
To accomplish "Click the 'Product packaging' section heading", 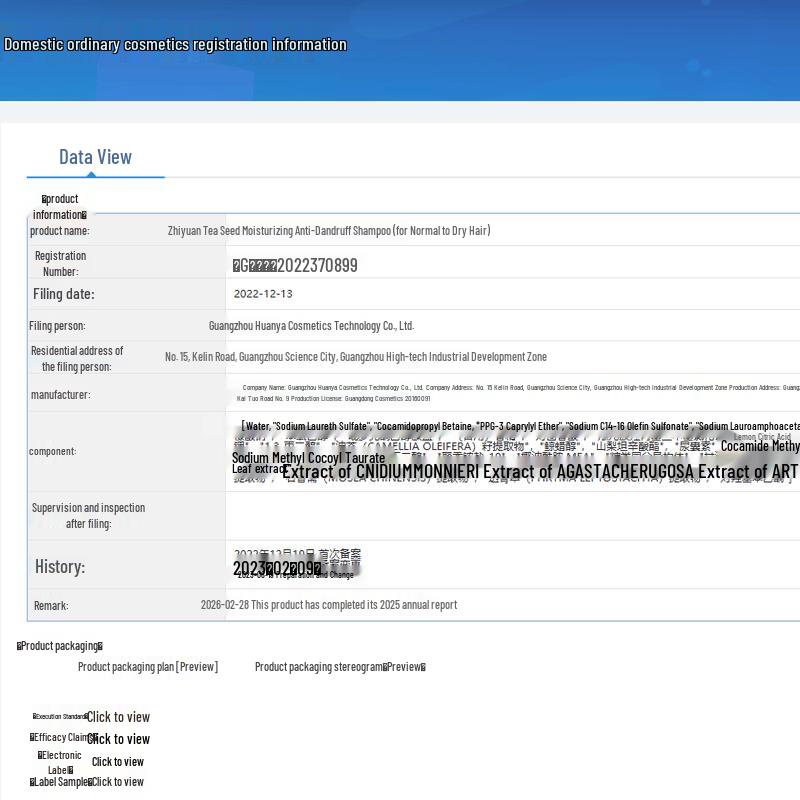I will coord(60,646).
